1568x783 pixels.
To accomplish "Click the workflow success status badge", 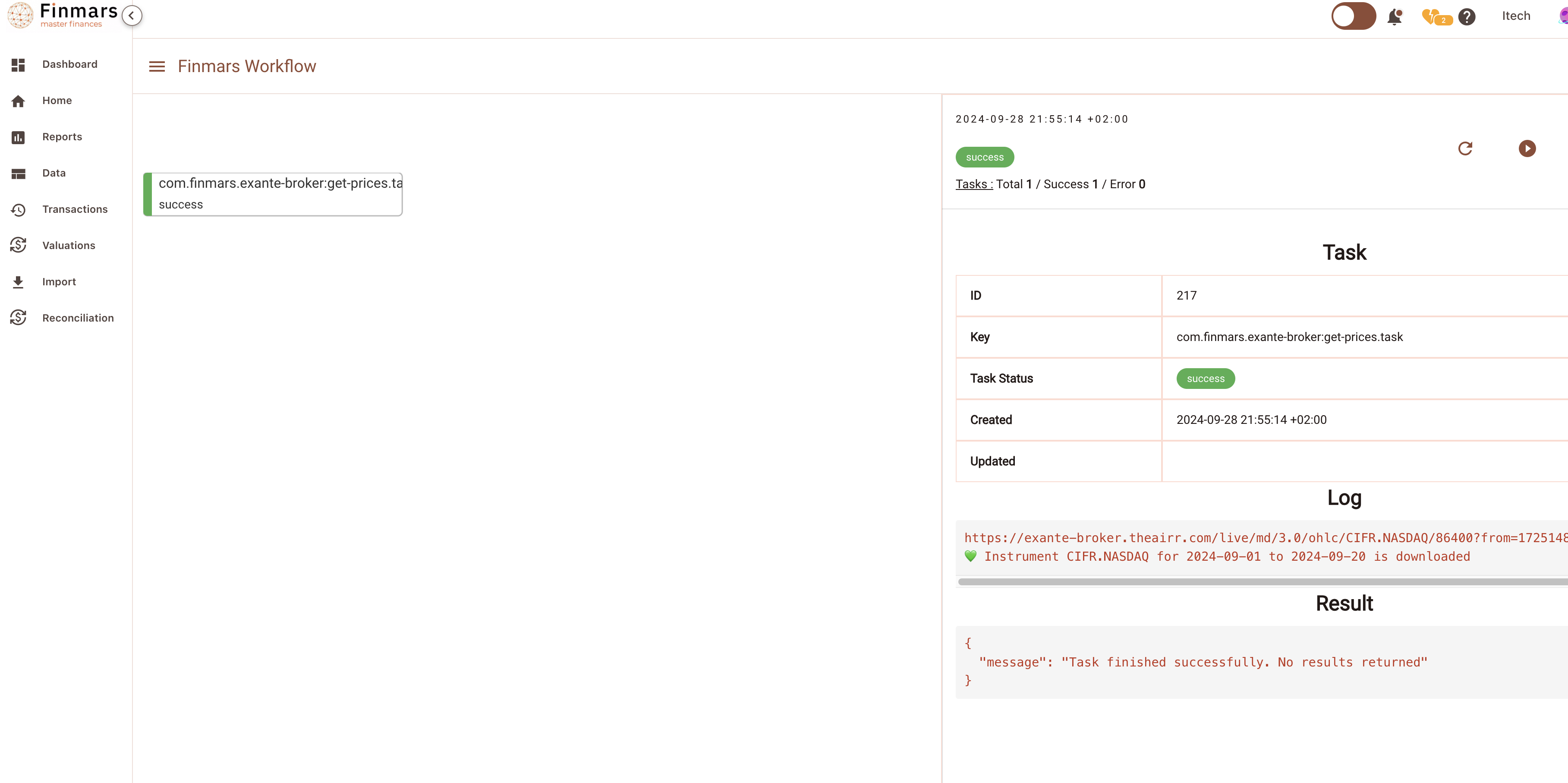I will [x=984, y=157].
